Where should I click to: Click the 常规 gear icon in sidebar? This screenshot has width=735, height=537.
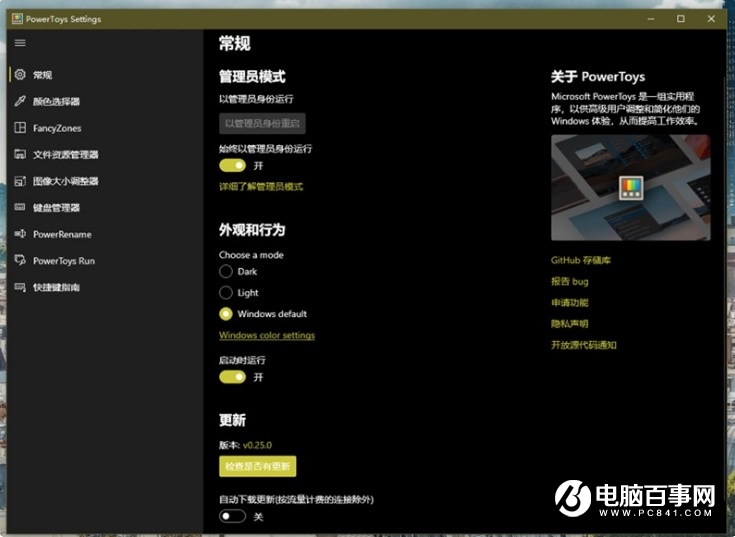coord(20,75)
